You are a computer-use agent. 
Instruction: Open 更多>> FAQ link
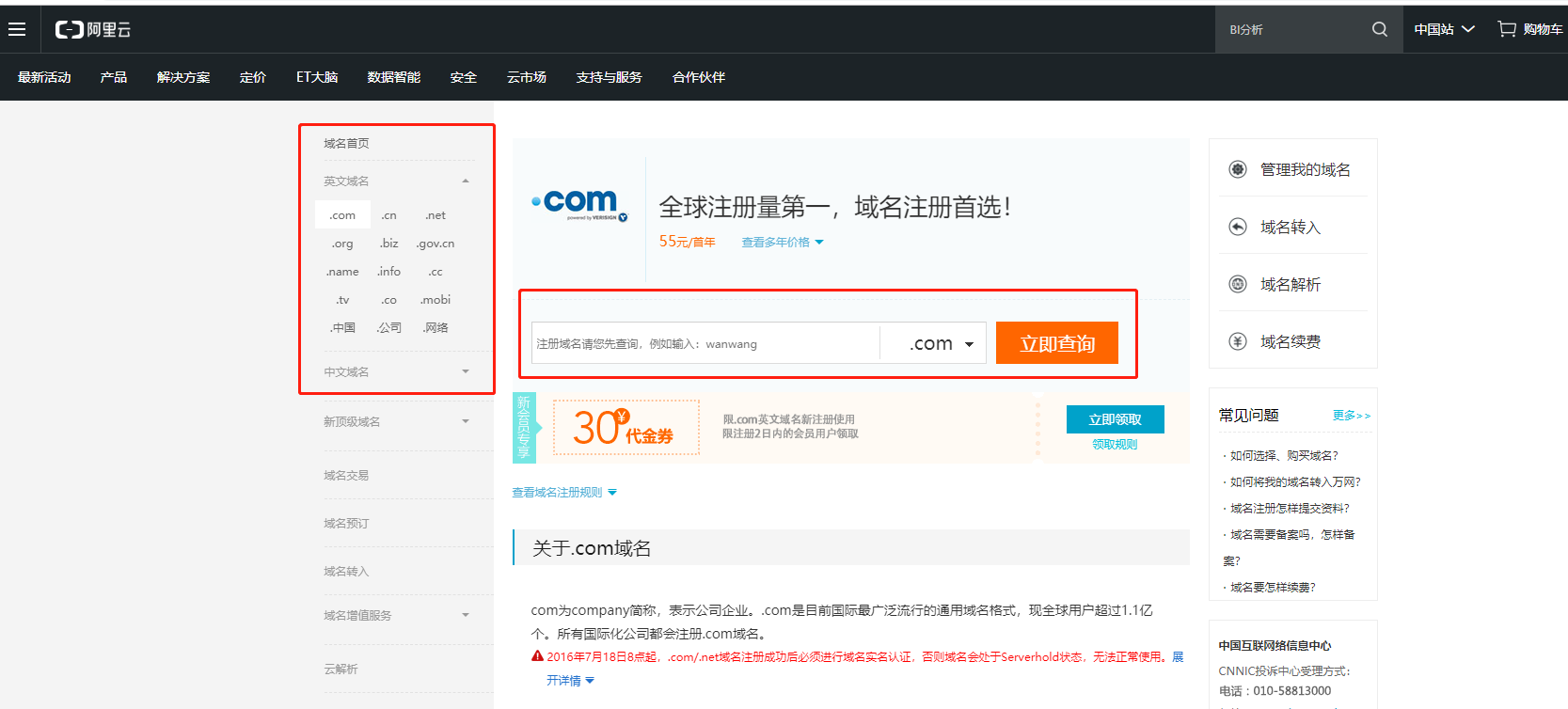click(1352, 415)
